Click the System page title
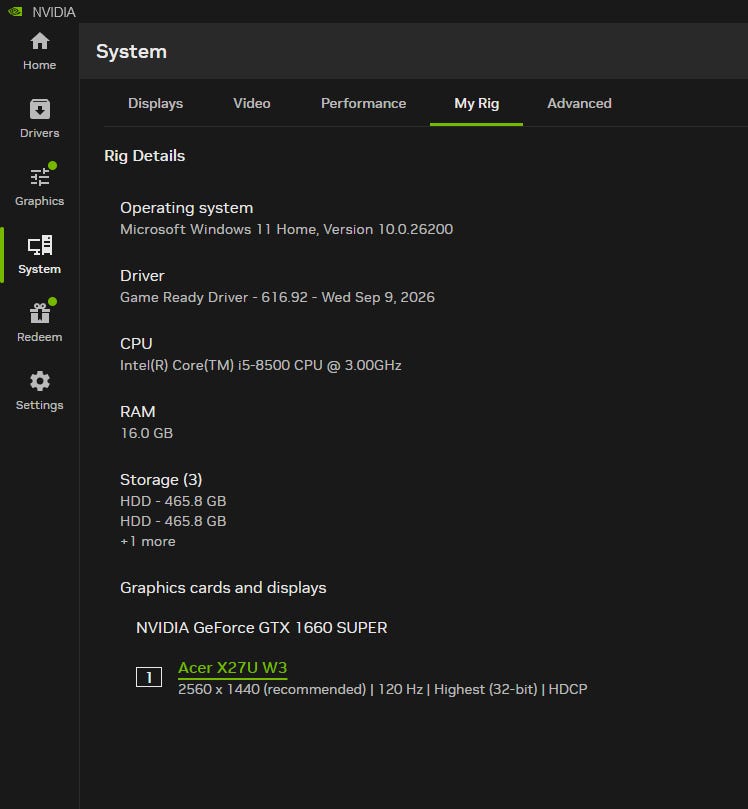 131,52
